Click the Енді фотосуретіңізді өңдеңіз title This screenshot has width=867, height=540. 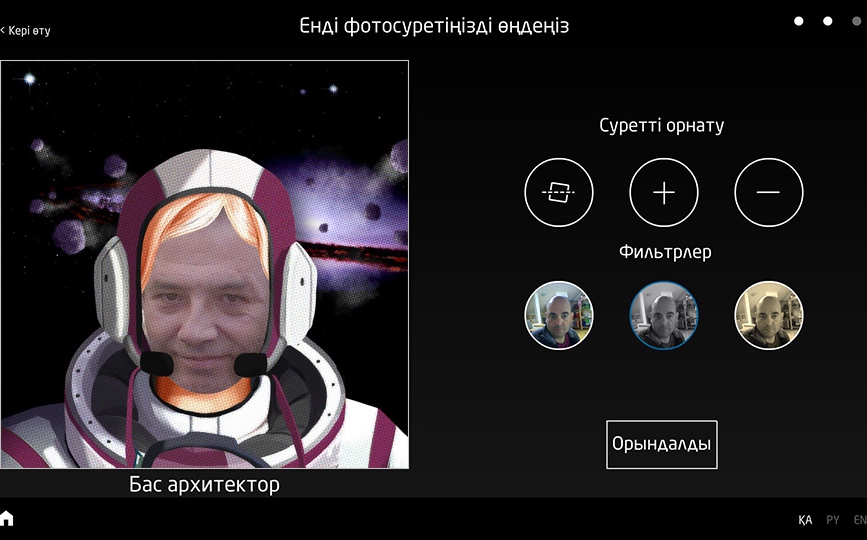(434, 26)
